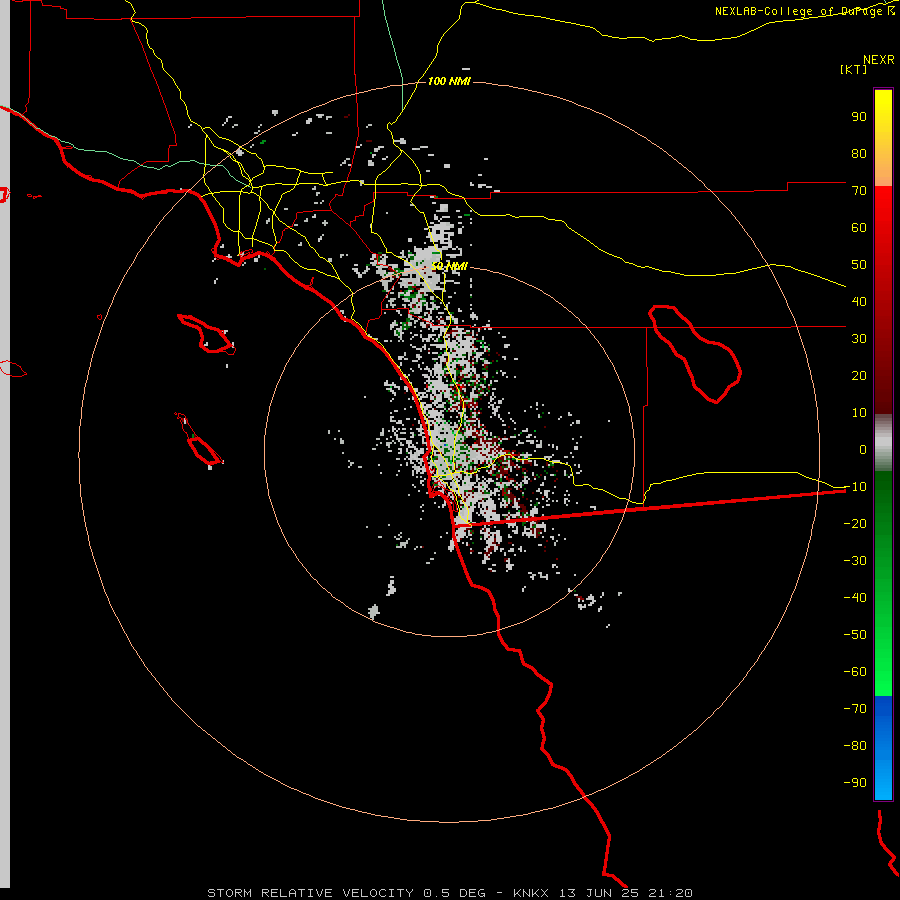Pick the blue segment of the color bar
Image resolution: width=900 pixels, height=900 pixels.
883,747
